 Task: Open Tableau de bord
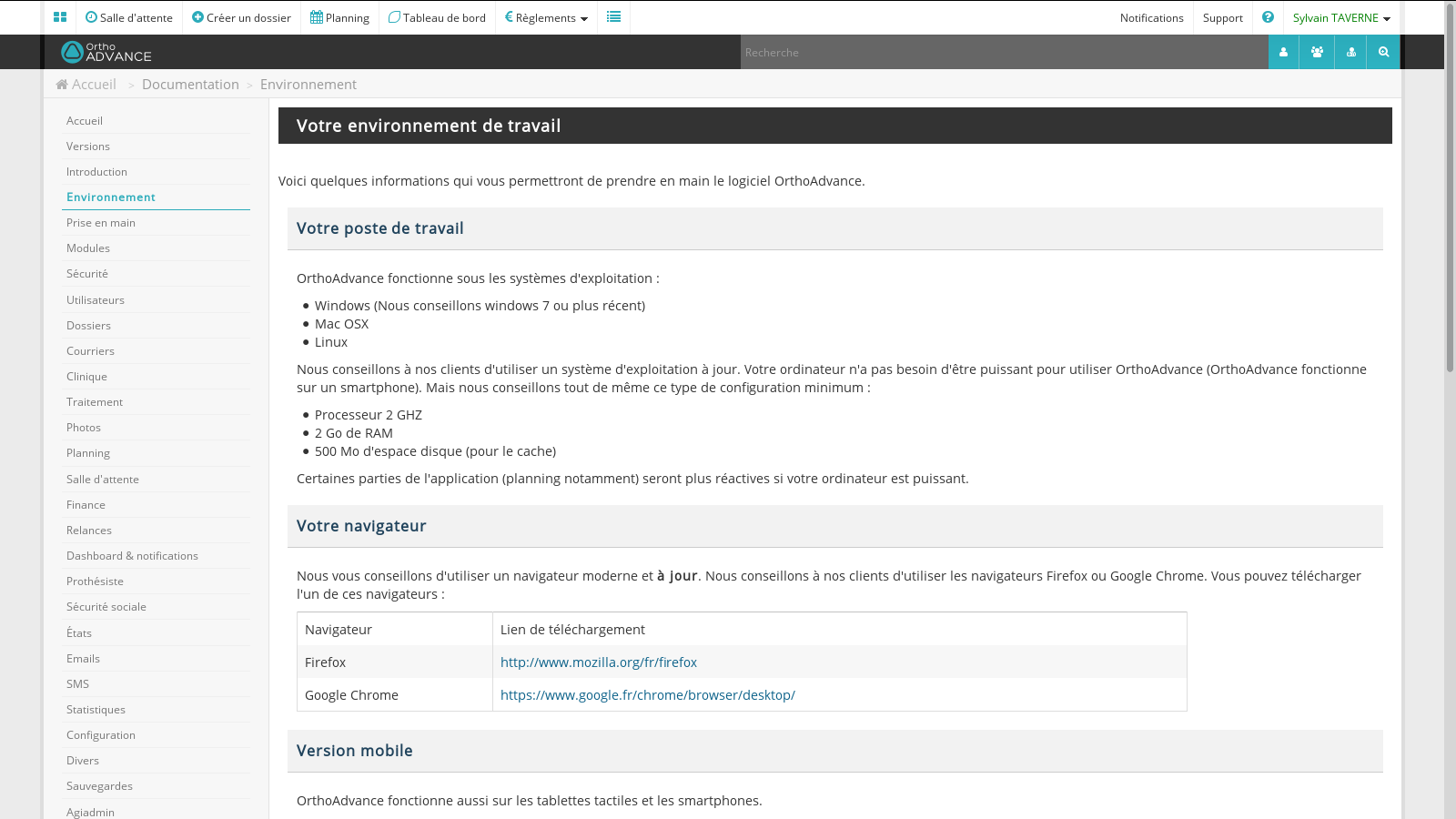tap(438, 17)
